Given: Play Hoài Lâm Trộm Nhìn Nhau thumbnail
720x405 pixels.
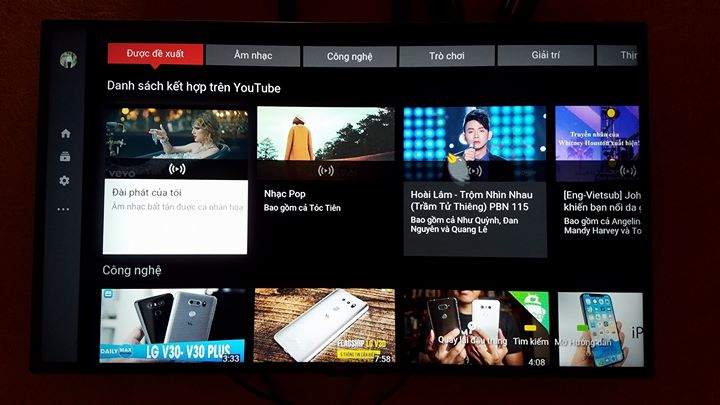Looking at the screenshot, I should click(475, 144).
